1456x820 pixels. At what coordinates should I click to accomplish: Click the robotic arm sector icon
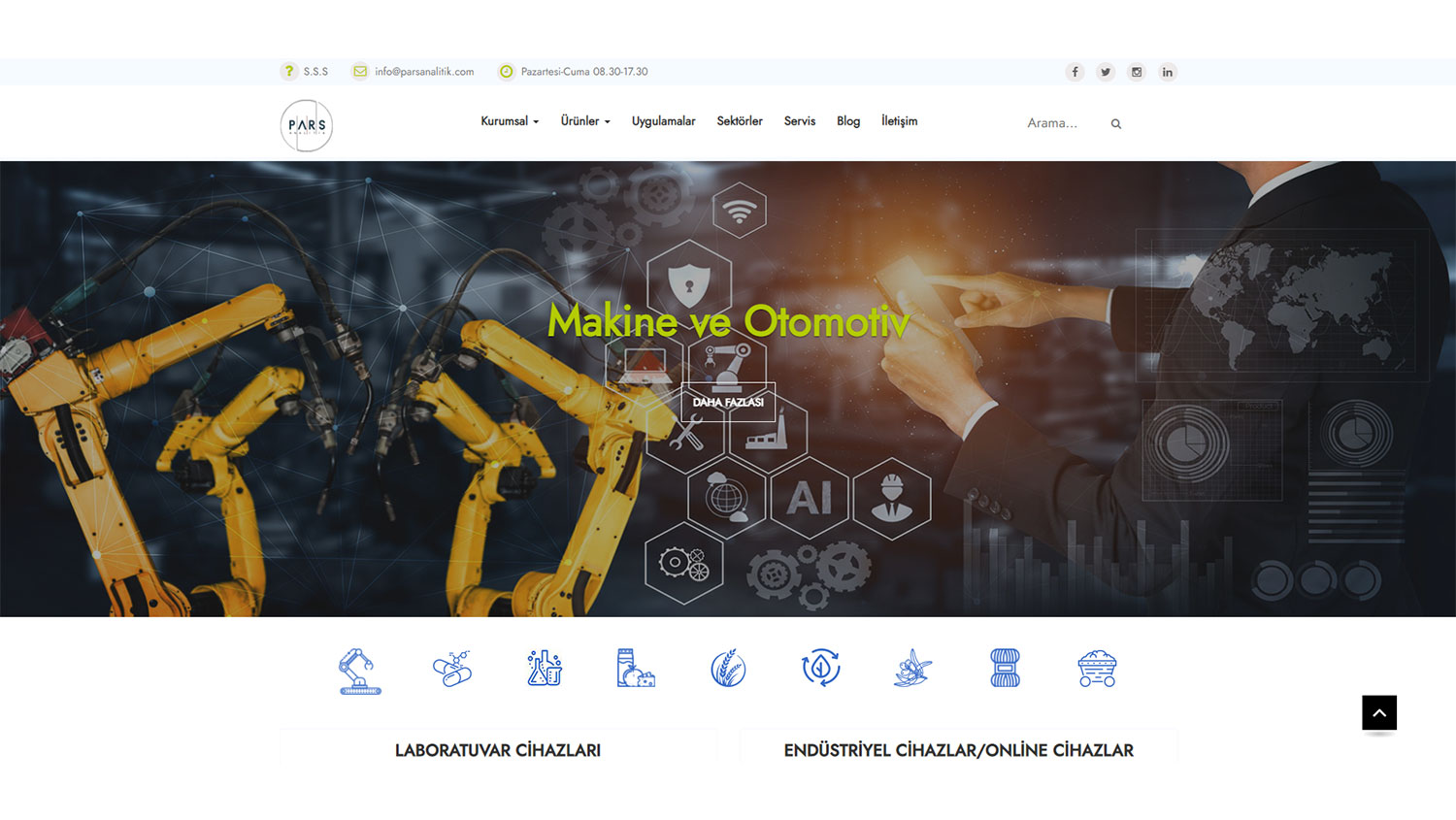click(x=359, y=671)
